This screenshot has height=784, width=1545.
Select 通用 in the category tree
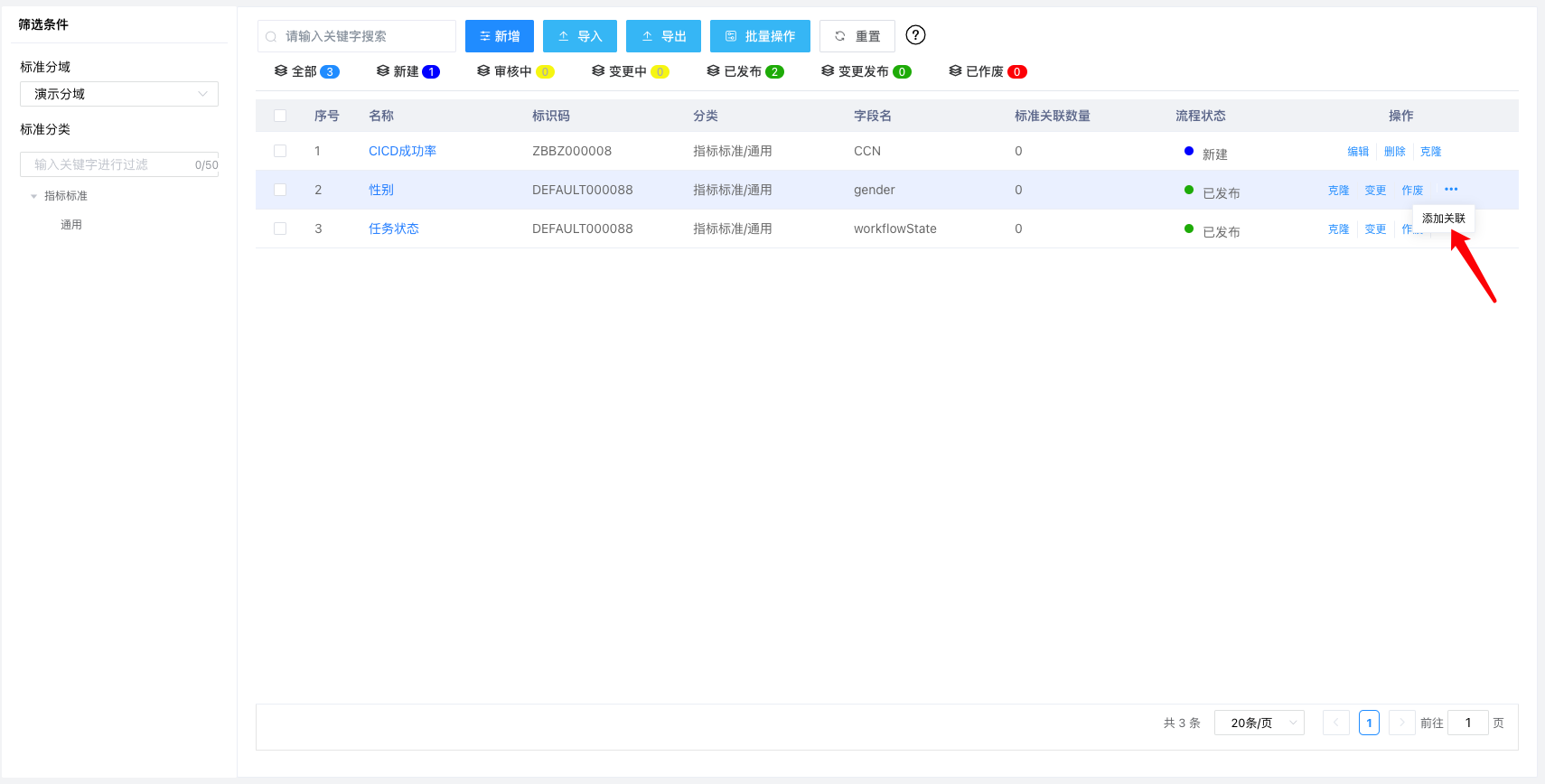[71, 225]
